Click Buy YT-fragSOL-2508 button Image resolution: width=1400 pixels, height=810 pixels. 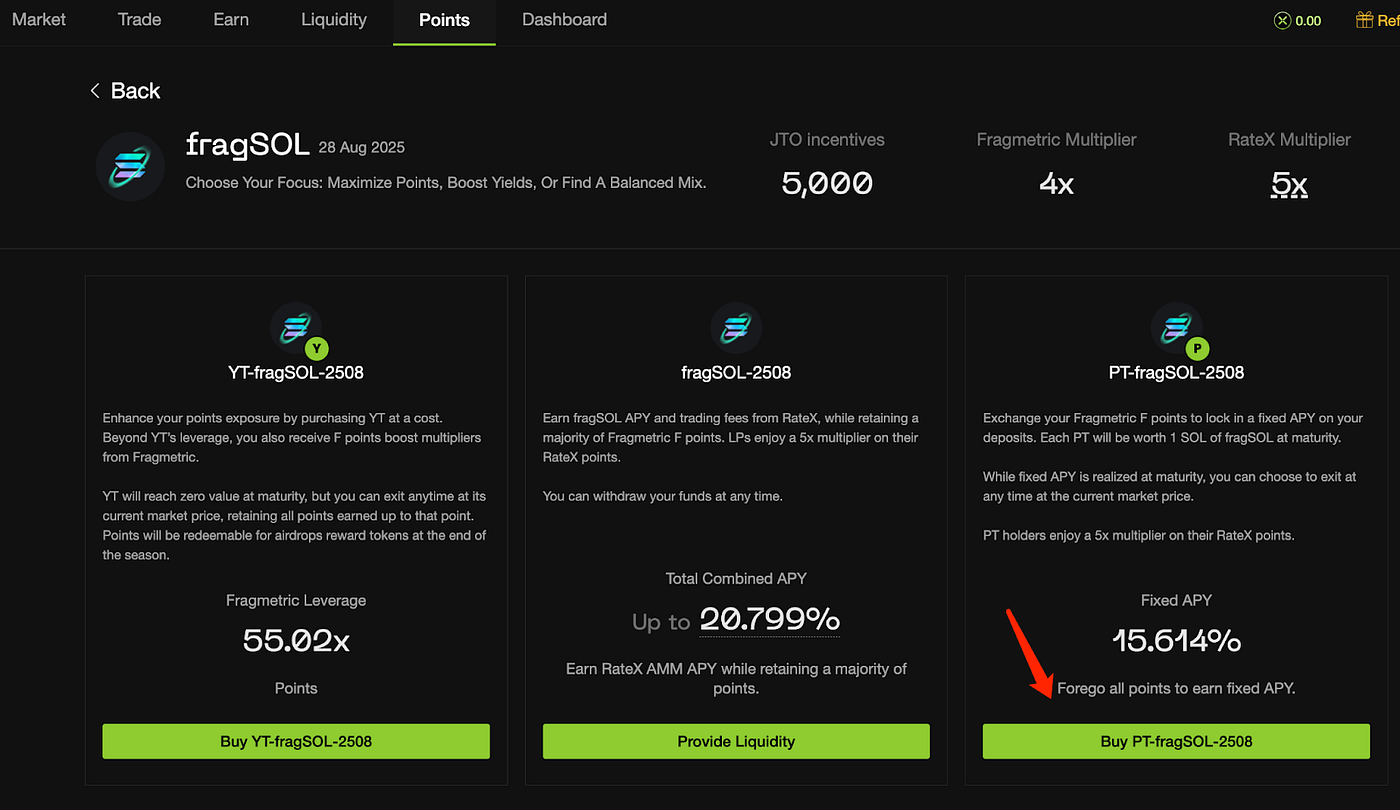coord(296,741)
